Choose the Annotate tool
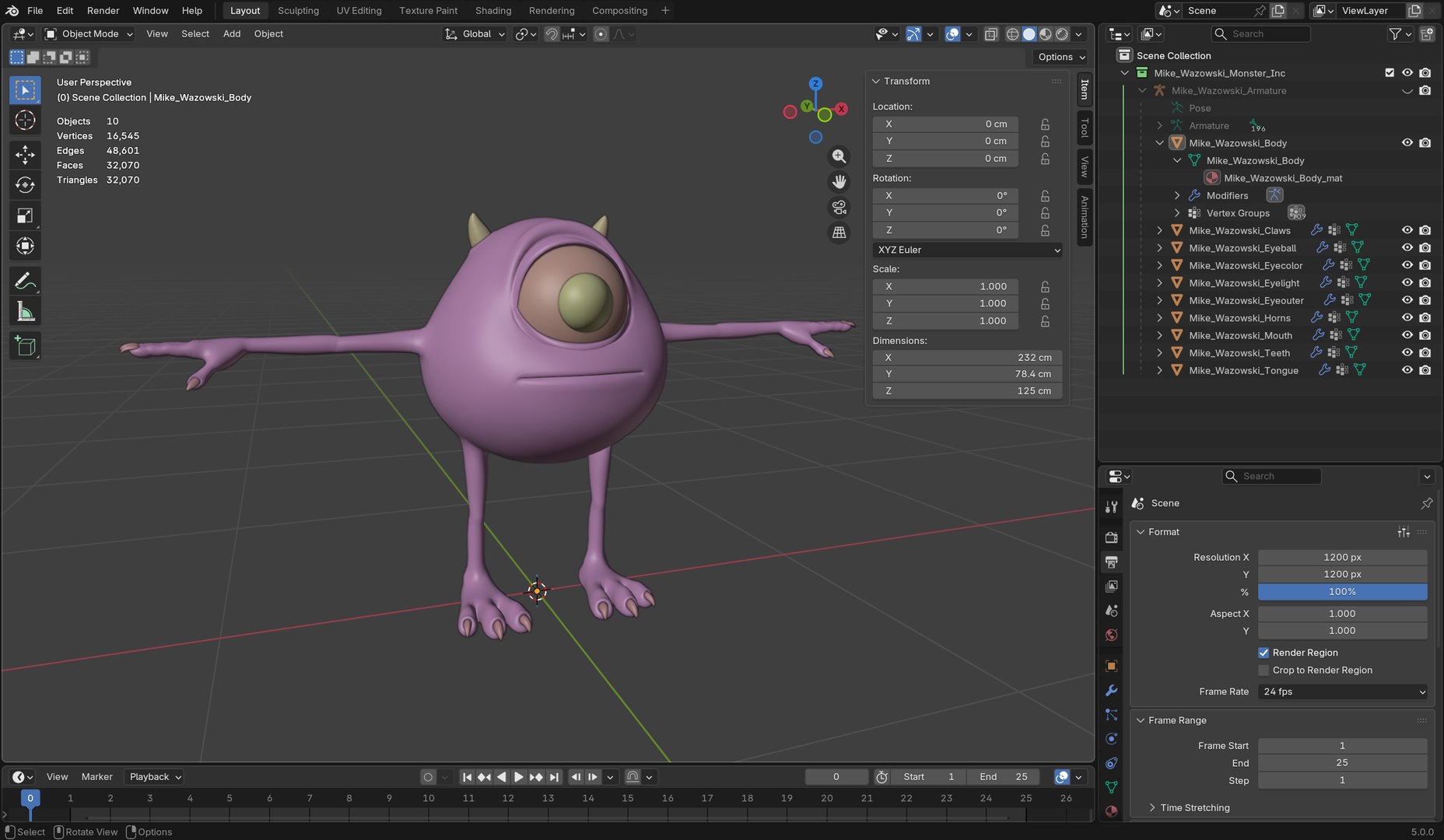 [x=25, y=280]
